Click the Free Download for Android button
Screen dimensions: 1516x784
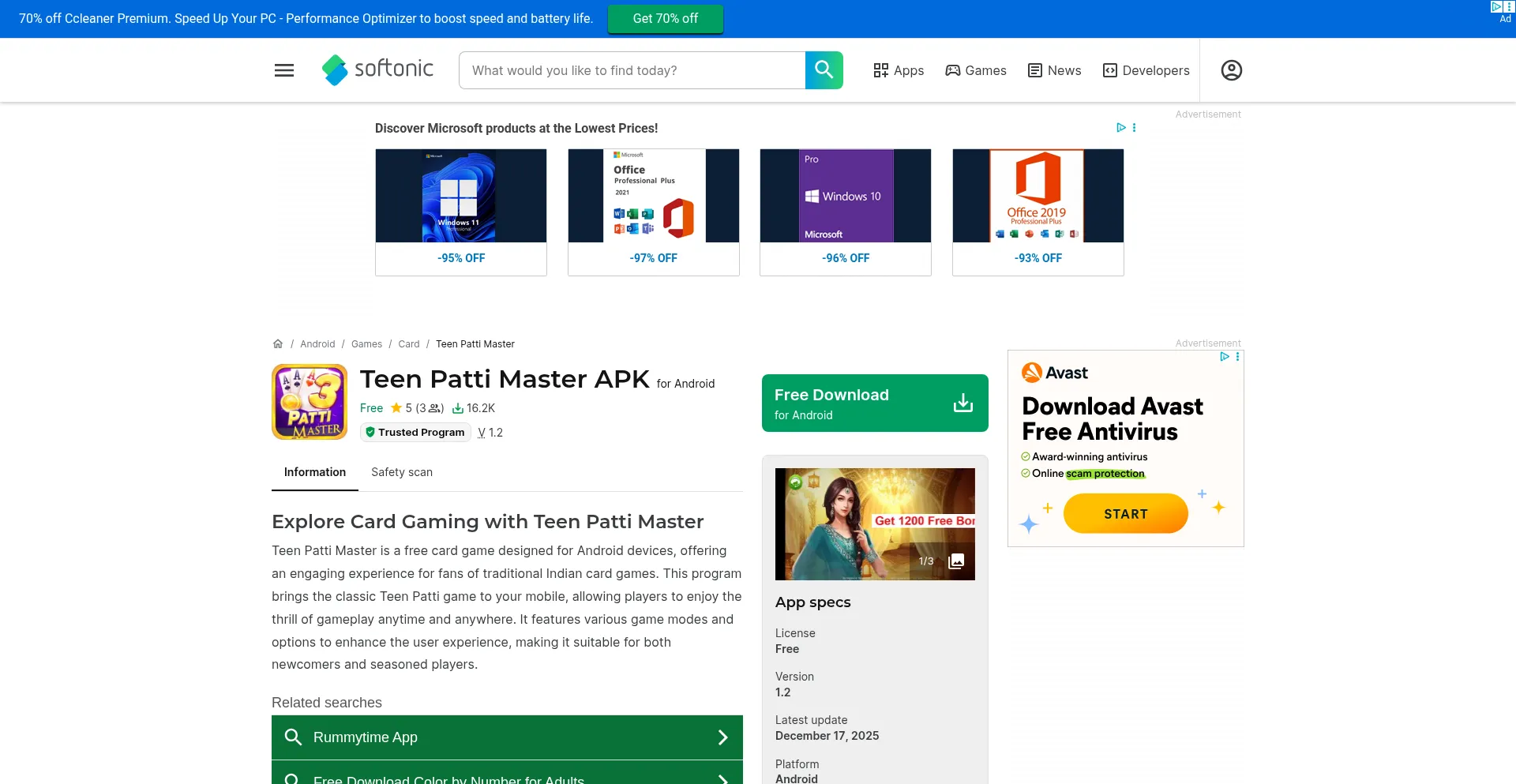click(x=874, y=403)
